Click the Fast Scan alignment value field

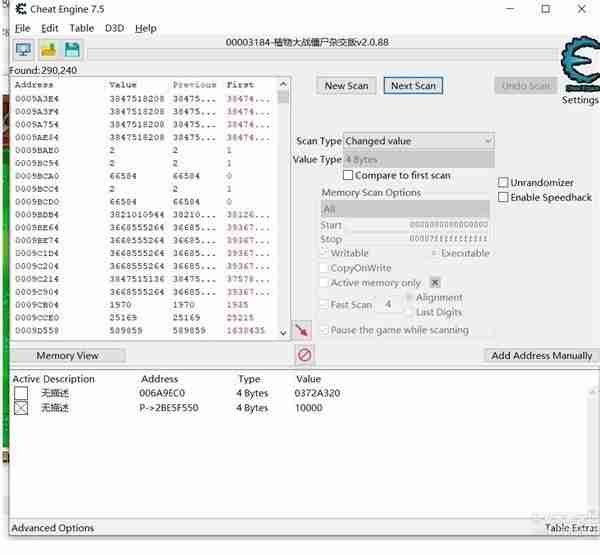[389, 305]
